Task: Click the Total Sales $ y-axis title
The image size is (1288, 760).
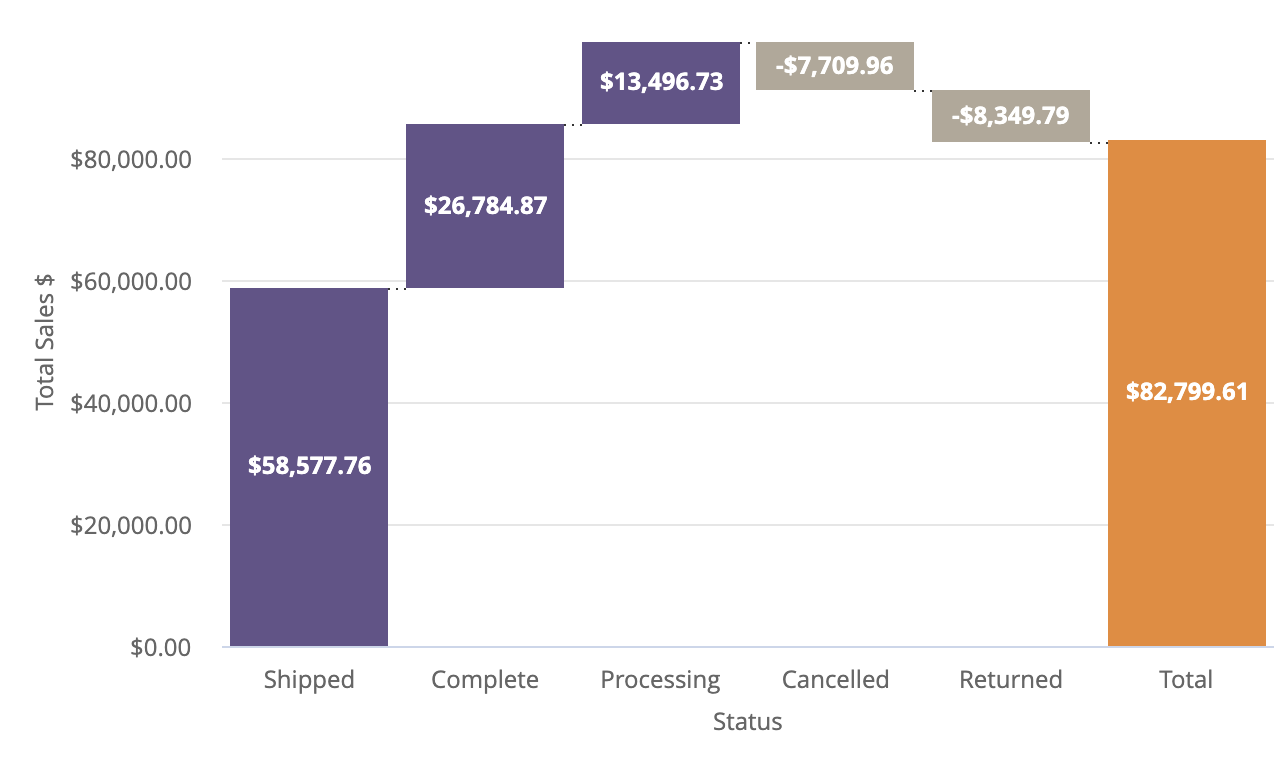Action: click(45, 342)
